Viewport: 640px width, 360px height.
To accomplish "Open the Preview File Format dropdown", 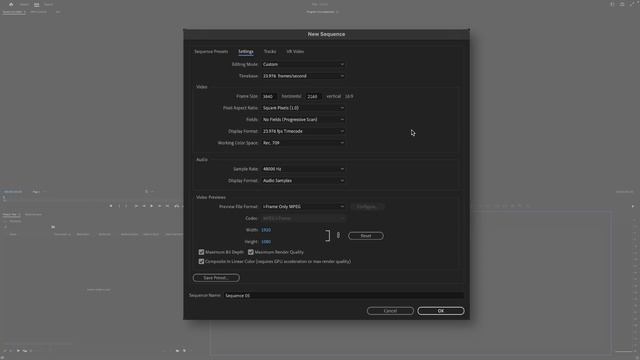I will pyautogui.click(x=303, y=207).
